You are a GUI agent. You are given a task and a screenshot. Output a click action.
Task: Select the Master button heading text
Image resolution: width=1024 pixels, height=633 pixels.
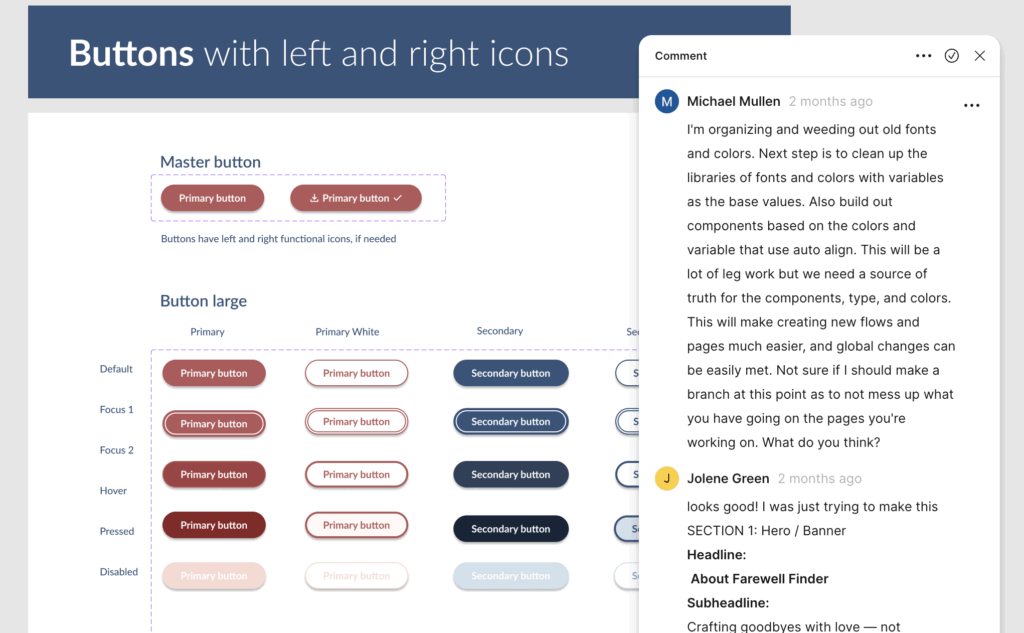point(210,162)
